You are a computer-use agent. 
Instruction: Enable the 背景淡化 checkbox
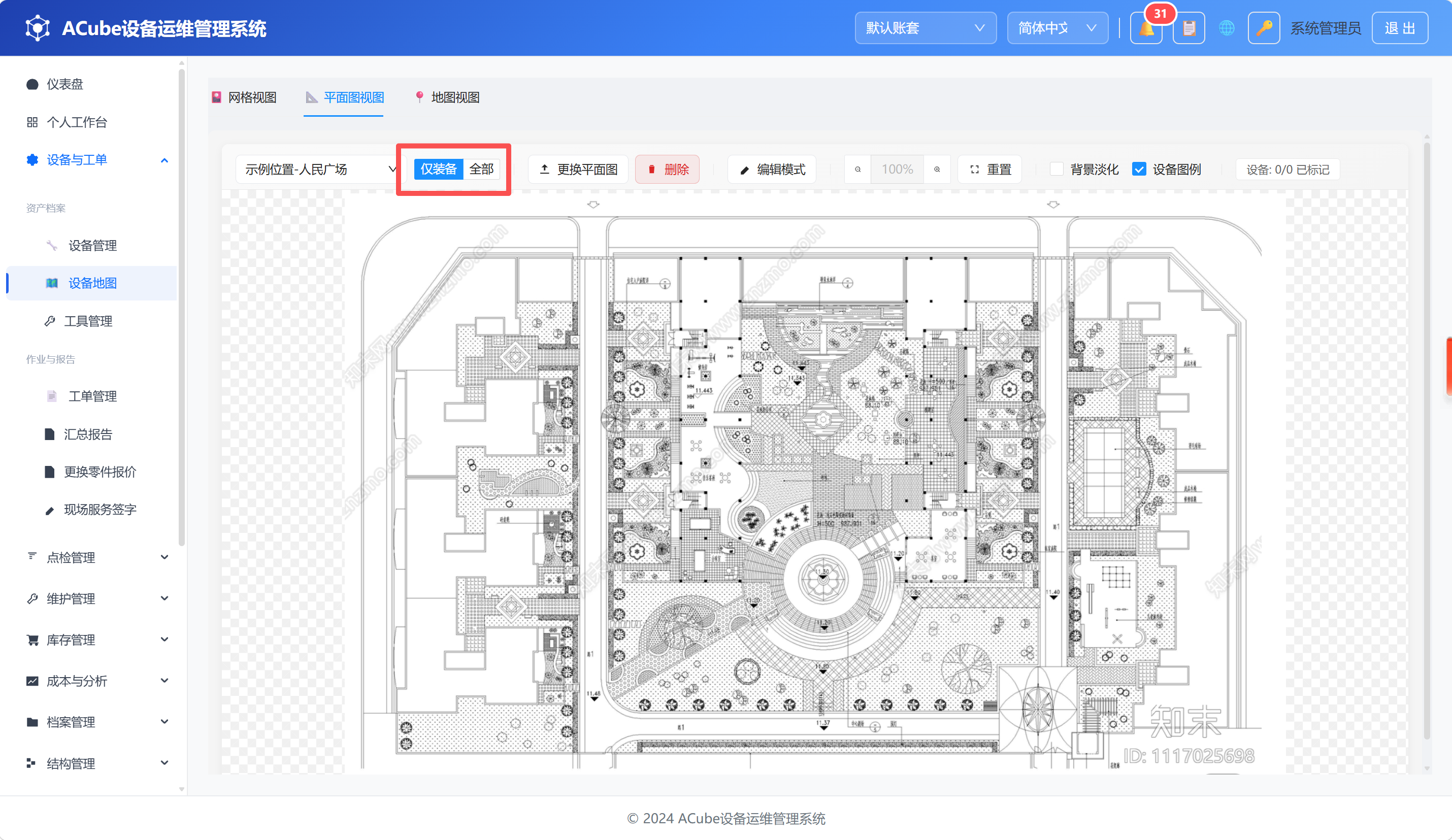[x=1056, y=169]
